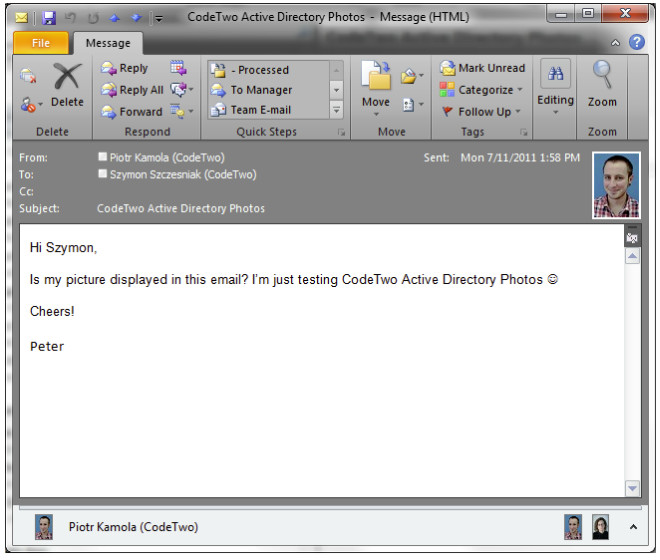Open More respond actions dropdown

[x=182, y=111]
